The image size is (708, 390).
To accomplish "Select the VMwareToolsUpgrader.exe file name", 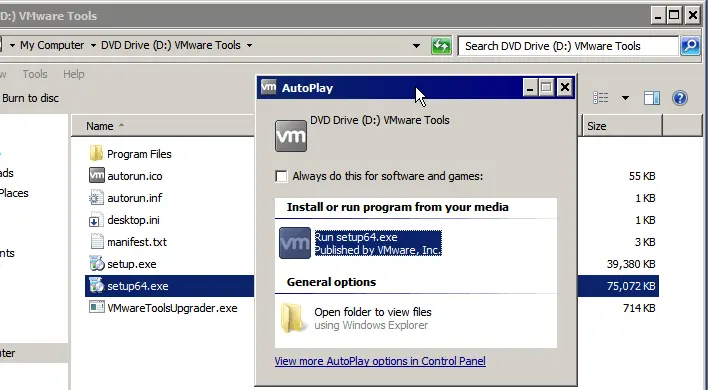I will [172, 308].
